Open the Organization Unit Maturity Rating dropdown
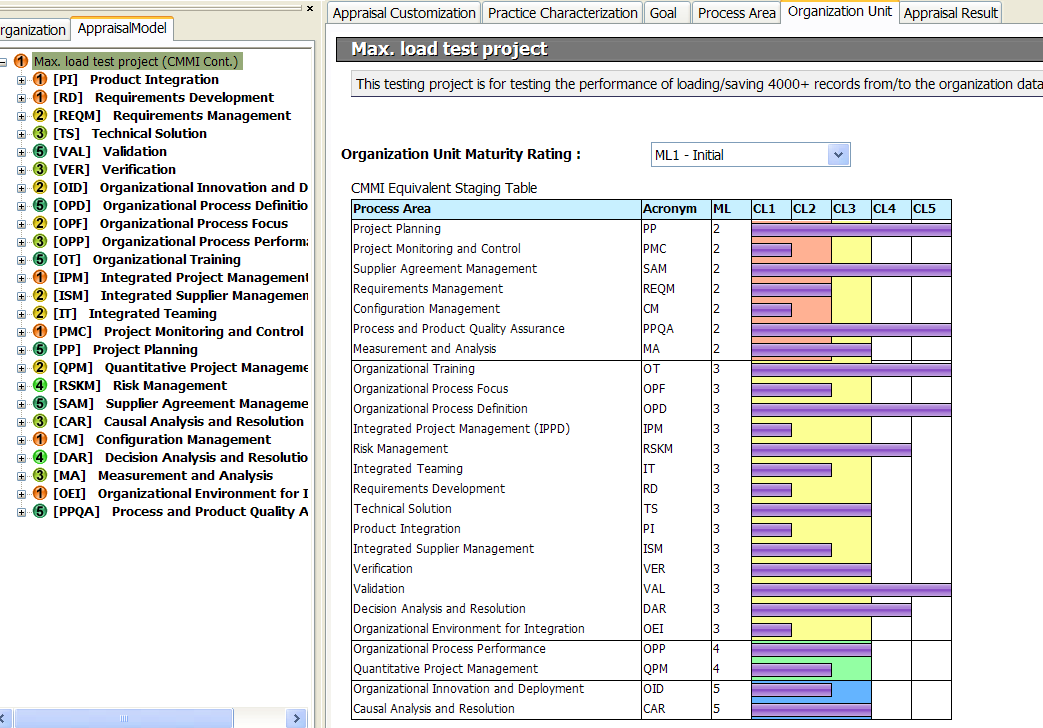Screen dimensions: 1043x728 tap(838, 154)
